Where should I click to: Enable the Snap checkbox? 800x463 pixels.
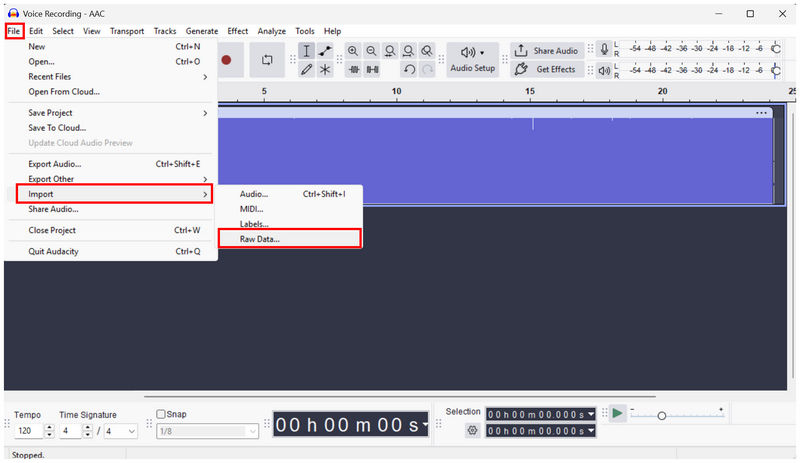(x=161, y=414)
